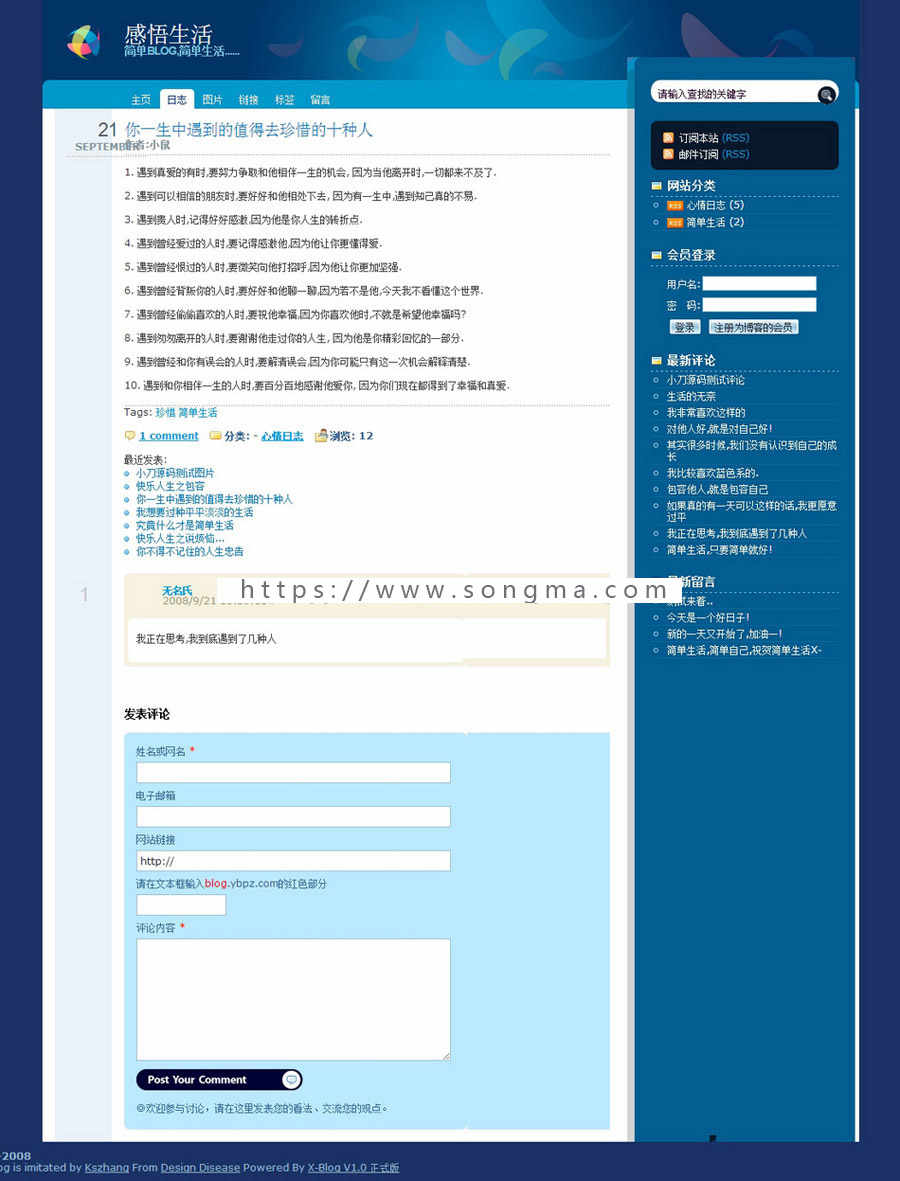This screenshot has height=1181, width=900.
Task: Open the 1 comment link
Action: point(169,435)
